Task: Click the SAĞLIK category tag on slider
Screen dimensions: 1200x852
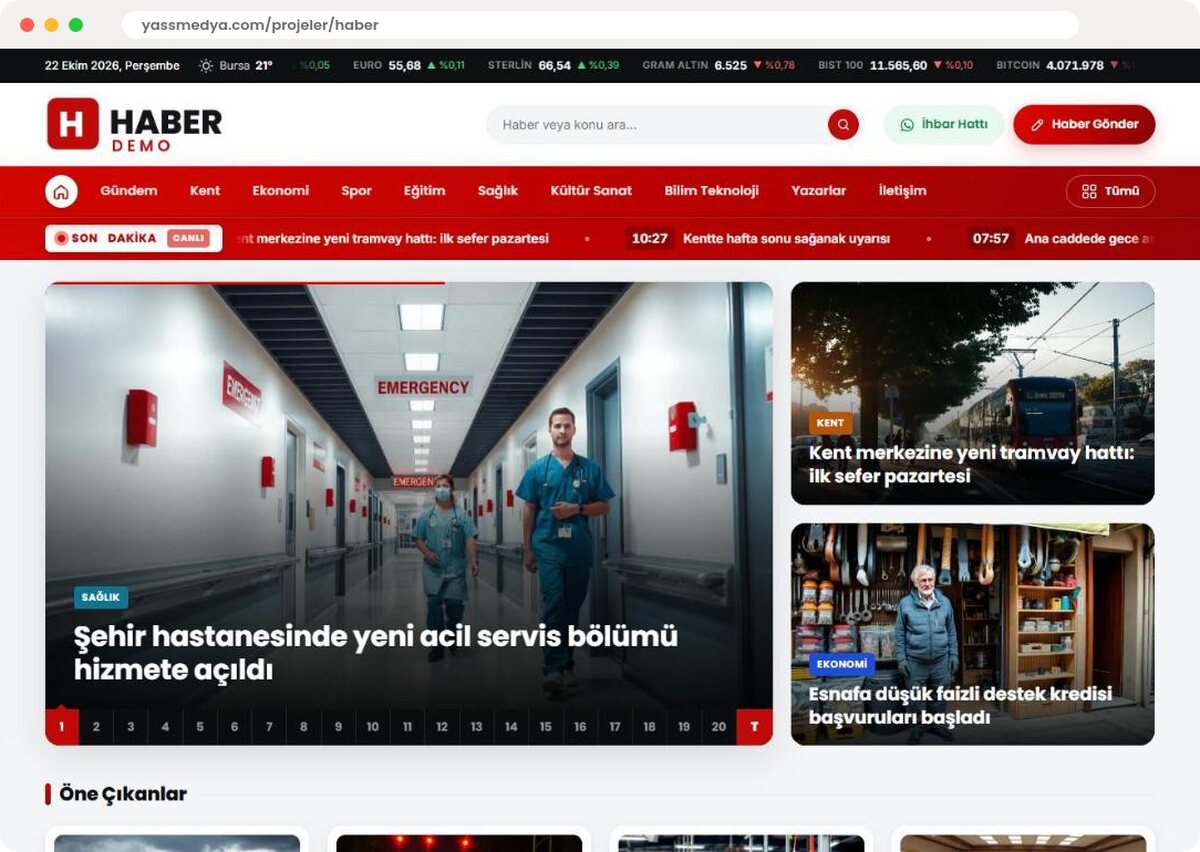Action: (101, 597)
